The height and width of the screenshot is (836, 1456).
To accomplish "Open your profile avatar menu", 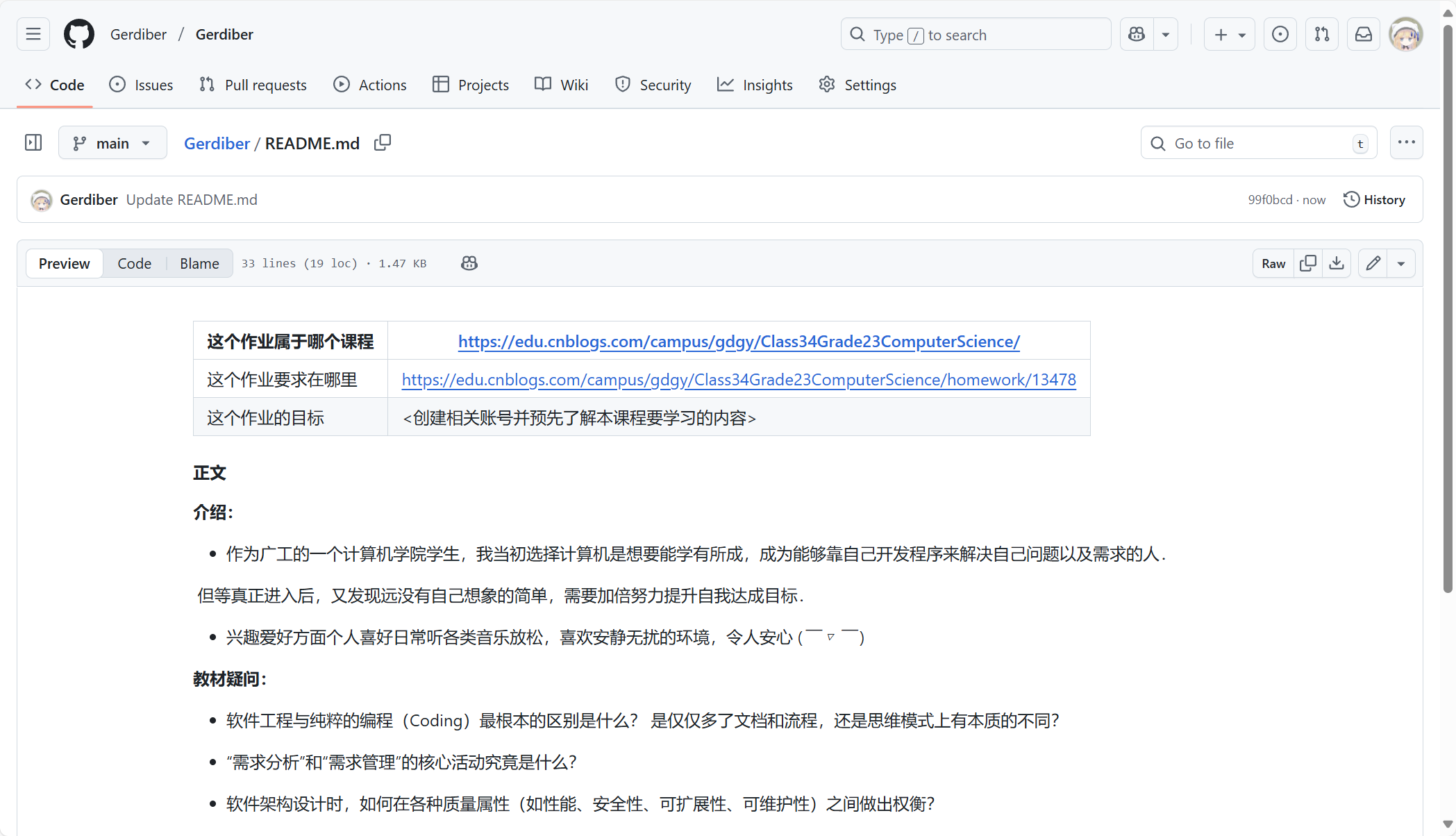I will [x=1405, y=33].
